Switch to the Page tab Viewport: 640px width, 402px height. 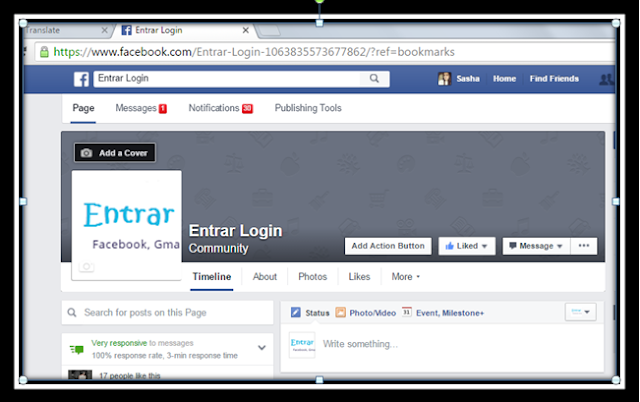pos(83,108)
